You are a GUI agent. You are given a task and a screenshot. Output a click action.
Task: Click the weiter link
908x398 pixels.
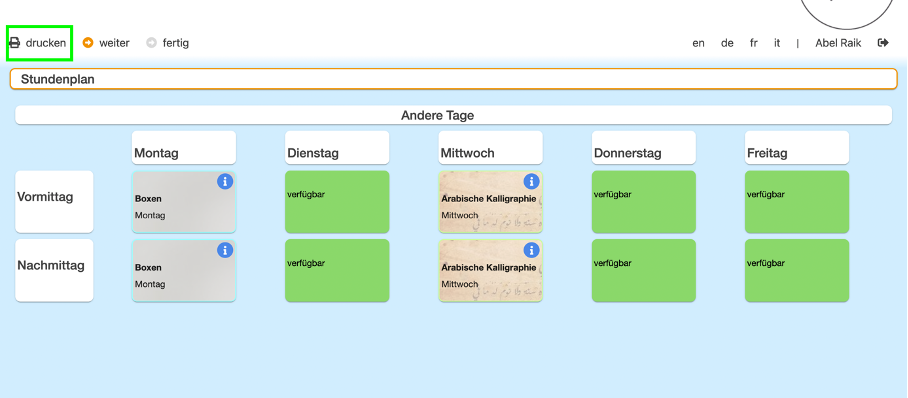114,43
